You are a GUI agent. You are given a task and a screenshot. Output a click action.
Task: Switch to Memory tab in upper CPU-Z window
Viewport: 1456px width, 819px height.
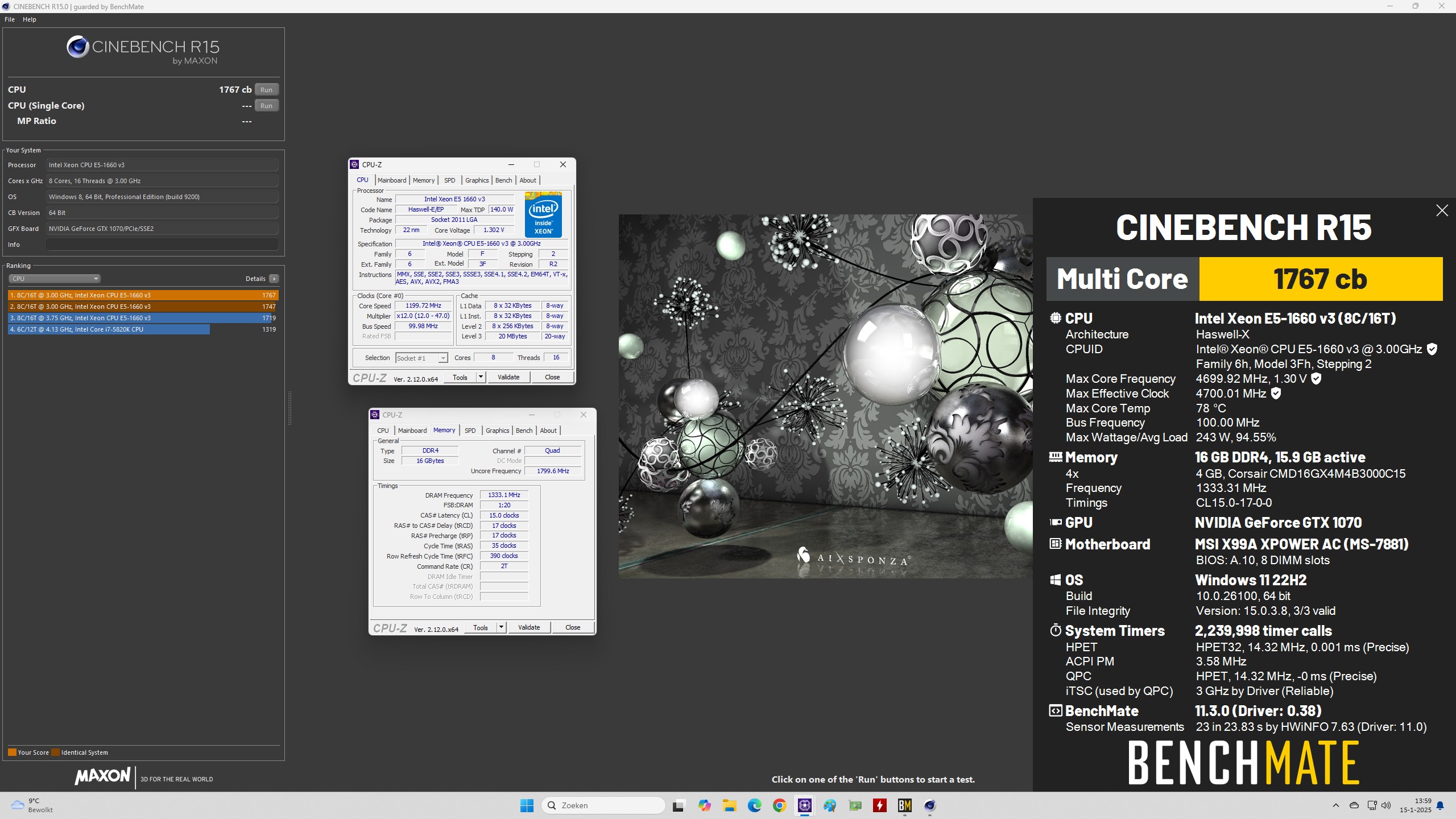[424, 180]
